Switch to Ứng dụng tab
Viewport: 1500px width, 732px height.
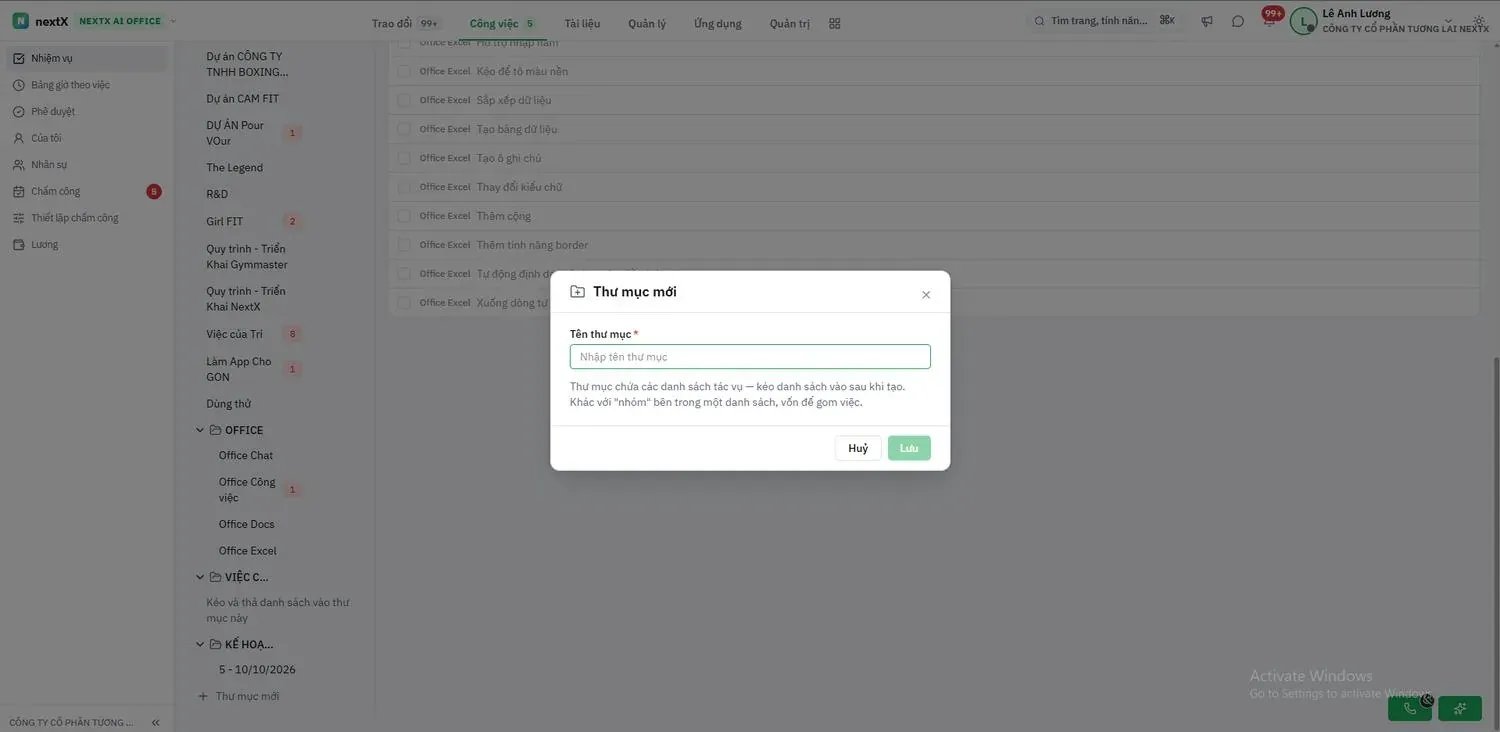click(x=718, y=23)
